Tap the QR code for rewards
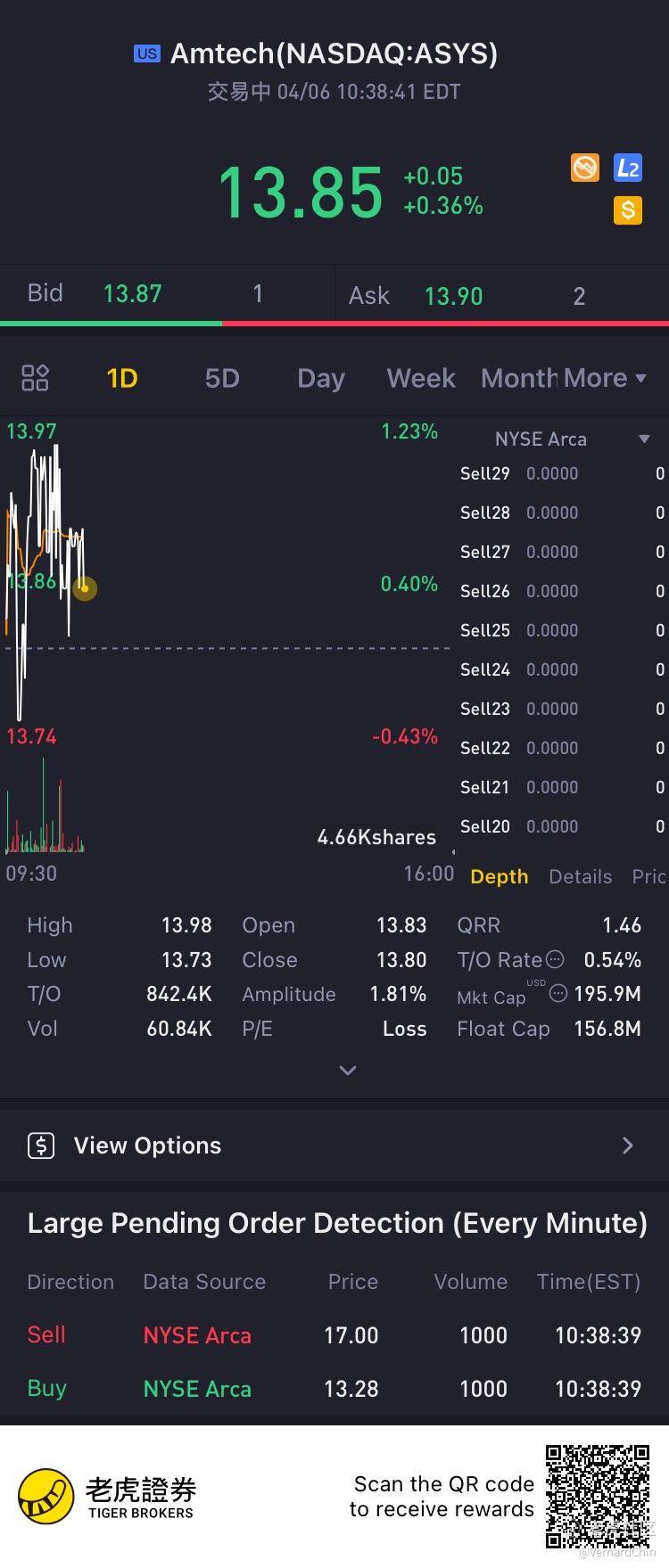 coord(597,1497)
